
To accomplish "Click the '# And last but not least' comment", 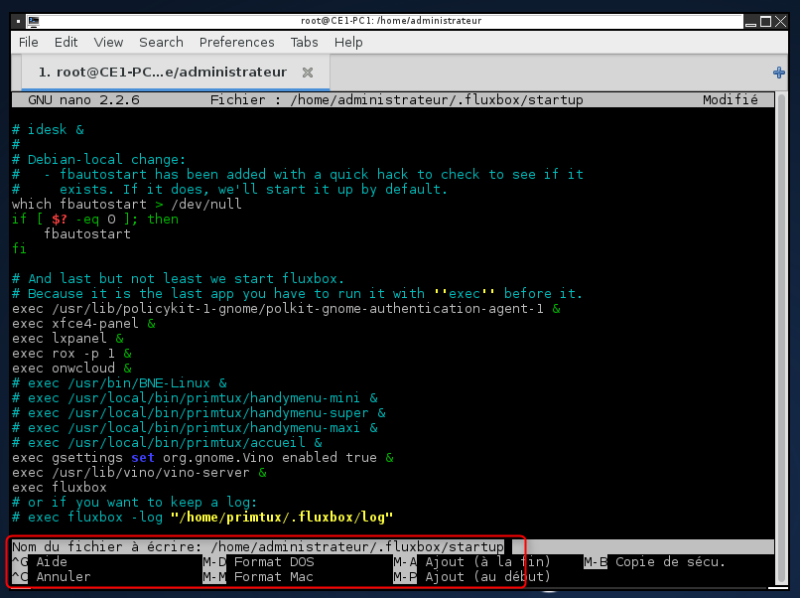I will [x=179, y=279].
